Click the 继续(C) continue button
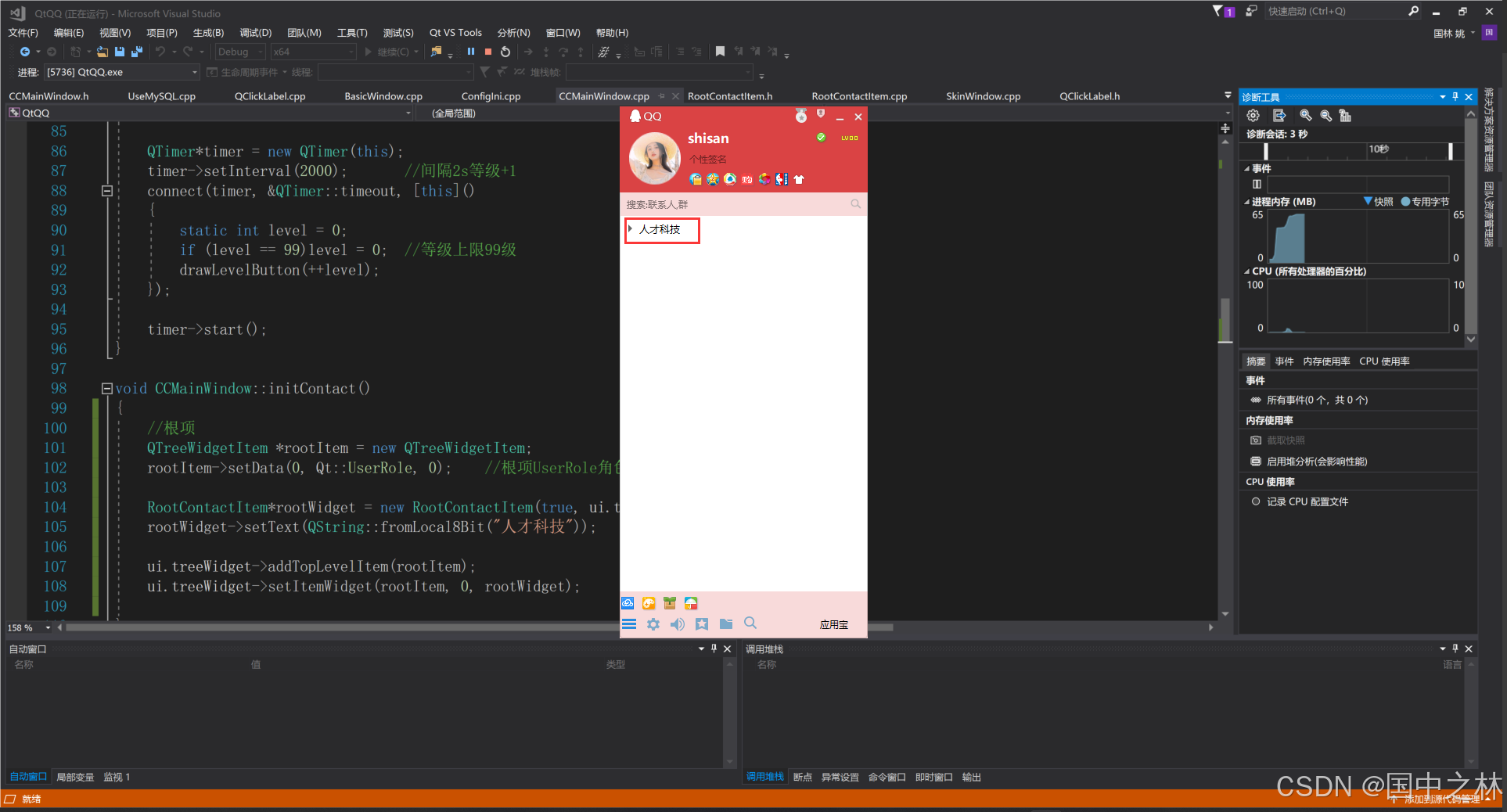This screenshot has width=1507, height=812. 387,52
